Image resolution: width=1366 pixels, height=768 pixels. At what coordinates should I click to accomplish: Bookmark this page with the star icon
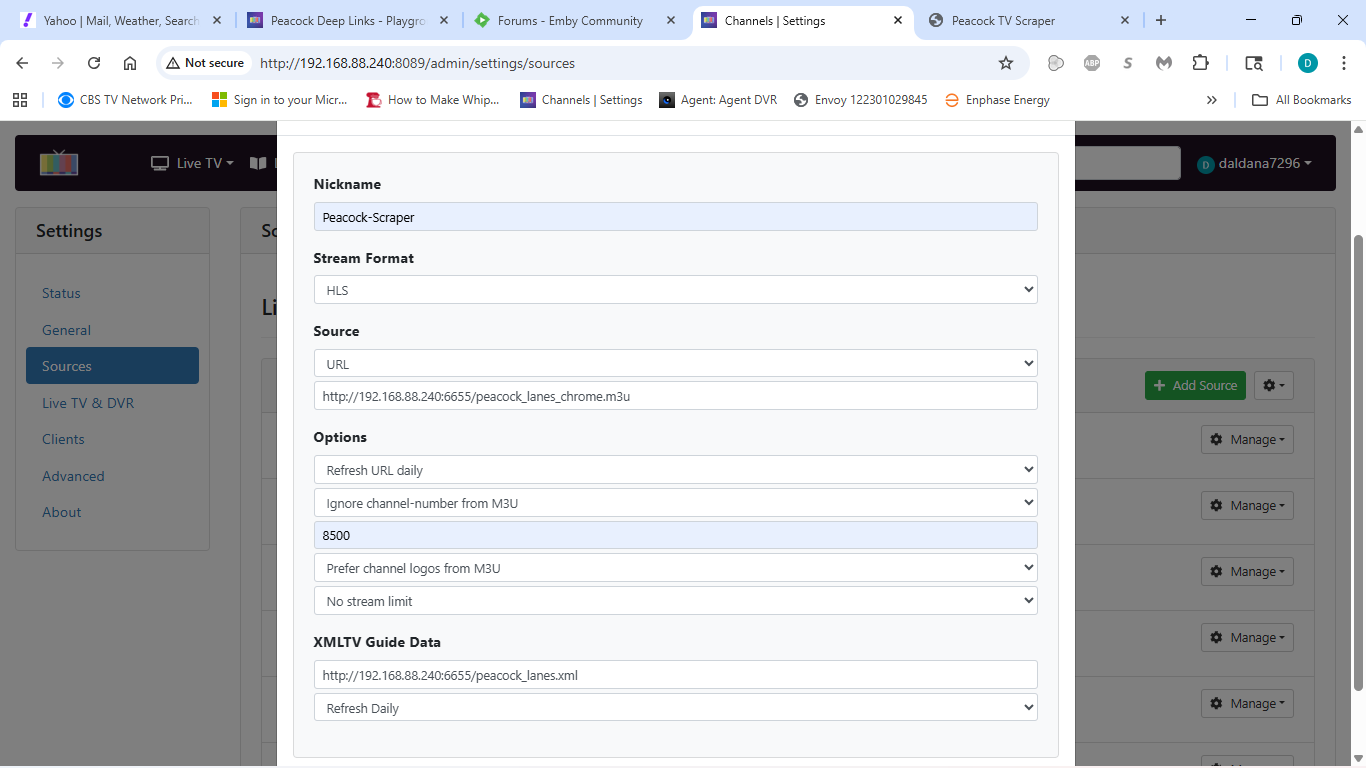tap(1006, 63)
